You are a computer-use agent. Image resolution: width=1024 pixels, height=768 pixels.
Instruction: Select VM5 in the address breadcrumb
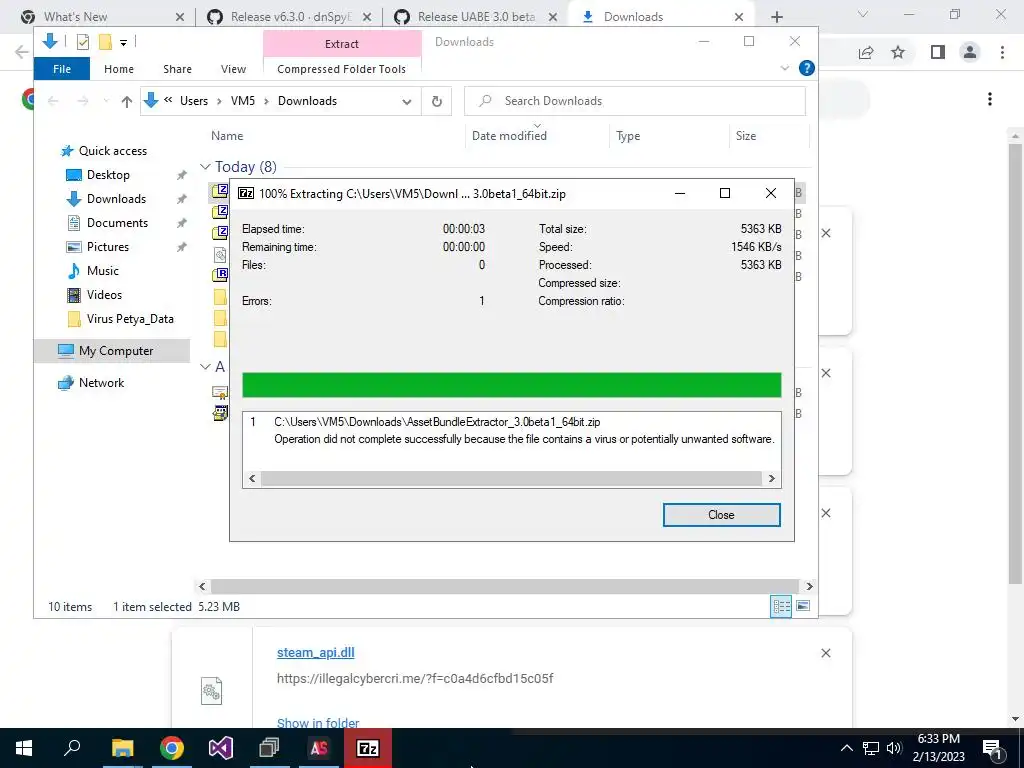tap(243, 101)
